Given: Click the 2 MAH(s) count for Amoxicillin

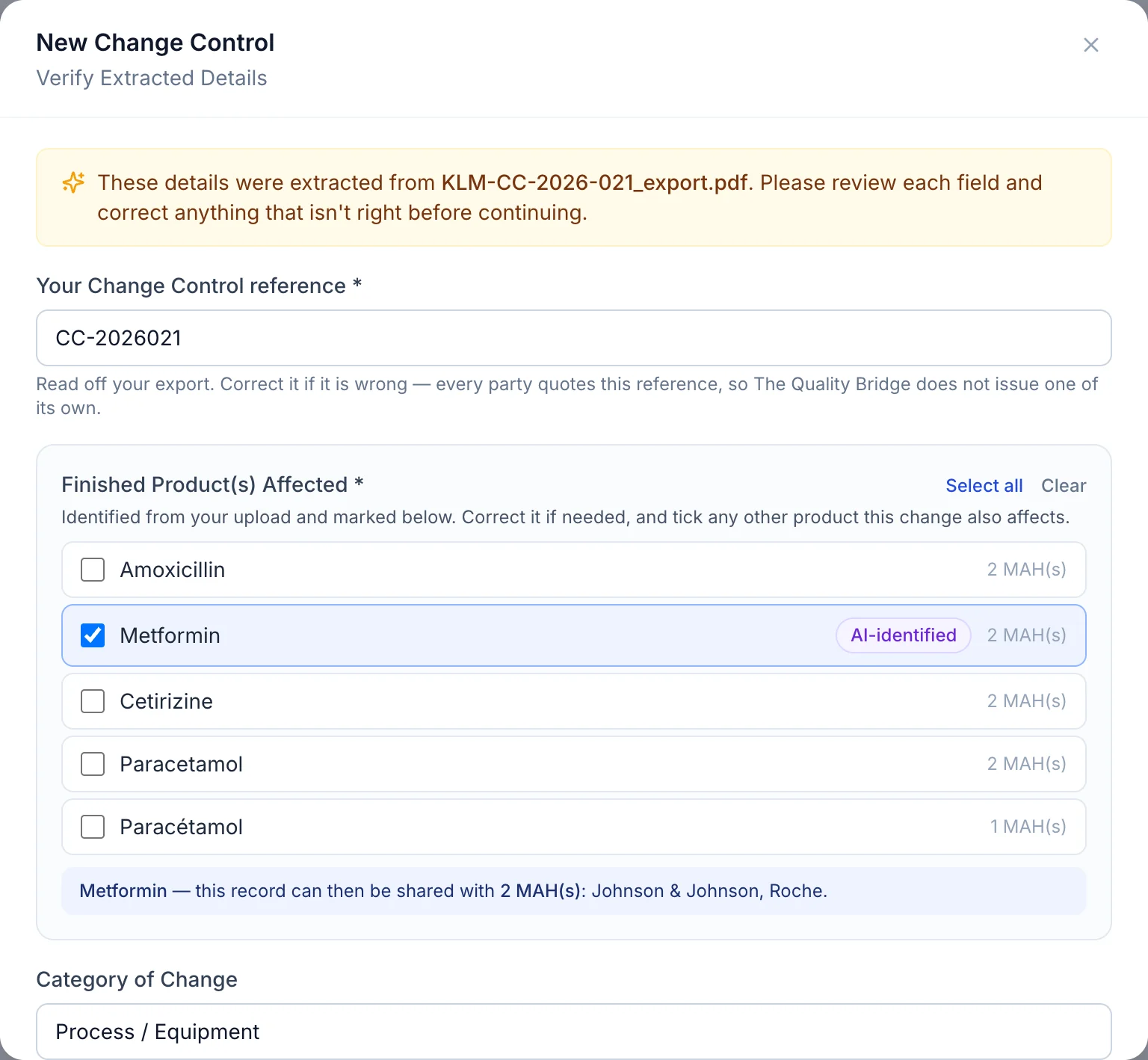Looking at the screenshot, I should click(x=1026, y=570).
